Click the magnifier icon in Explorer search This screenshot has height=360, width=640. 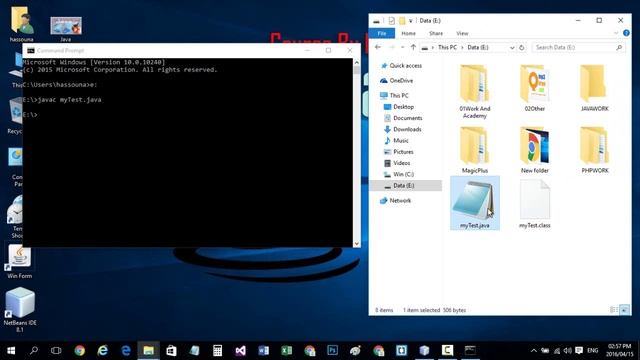pos(619,47)
